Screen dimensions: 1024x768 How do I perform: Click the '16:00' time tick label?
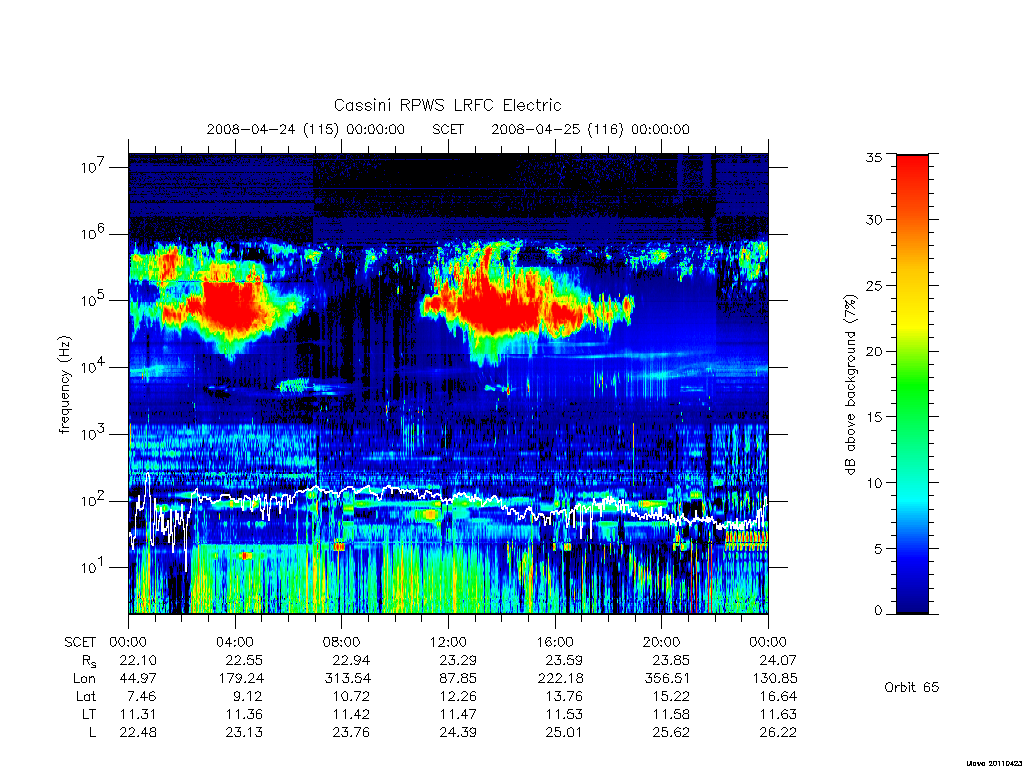pyautogui.click(x=554, y=642)
